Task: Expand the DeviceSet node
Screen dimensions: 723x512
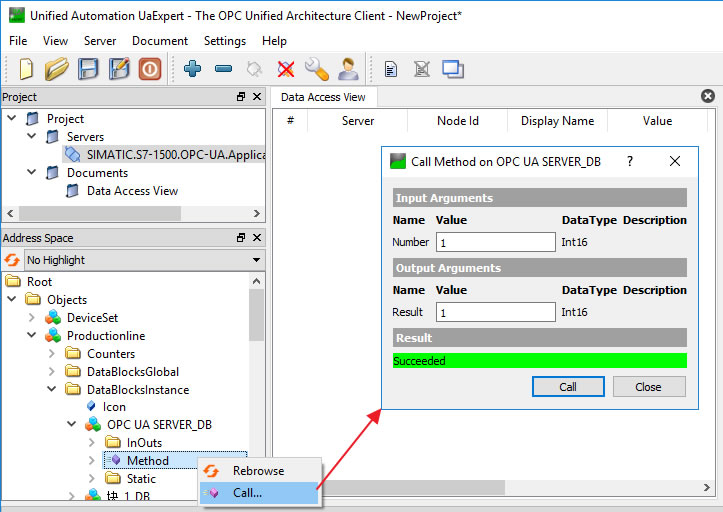Action: [x=31, y=317]
